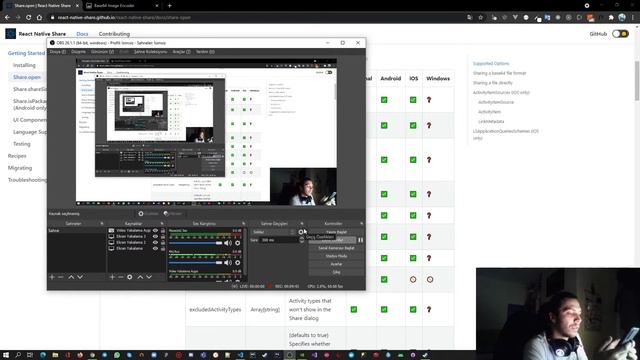This screenshot has height=360, width=640.
Task: Pop out the Sahneler dock panel
Action: point(102,224)
